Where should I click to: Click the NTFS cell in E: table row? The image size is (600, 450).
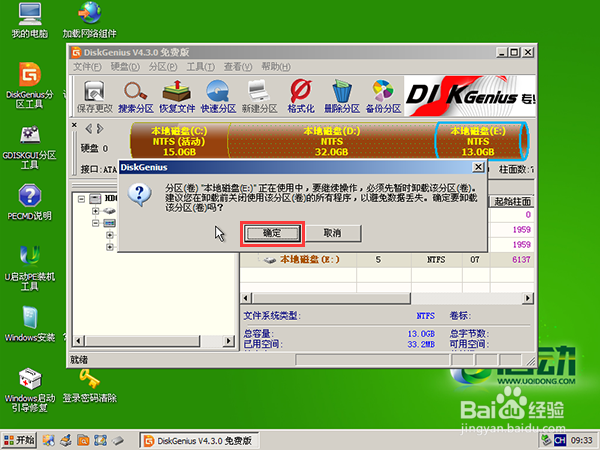pos(436,260)
